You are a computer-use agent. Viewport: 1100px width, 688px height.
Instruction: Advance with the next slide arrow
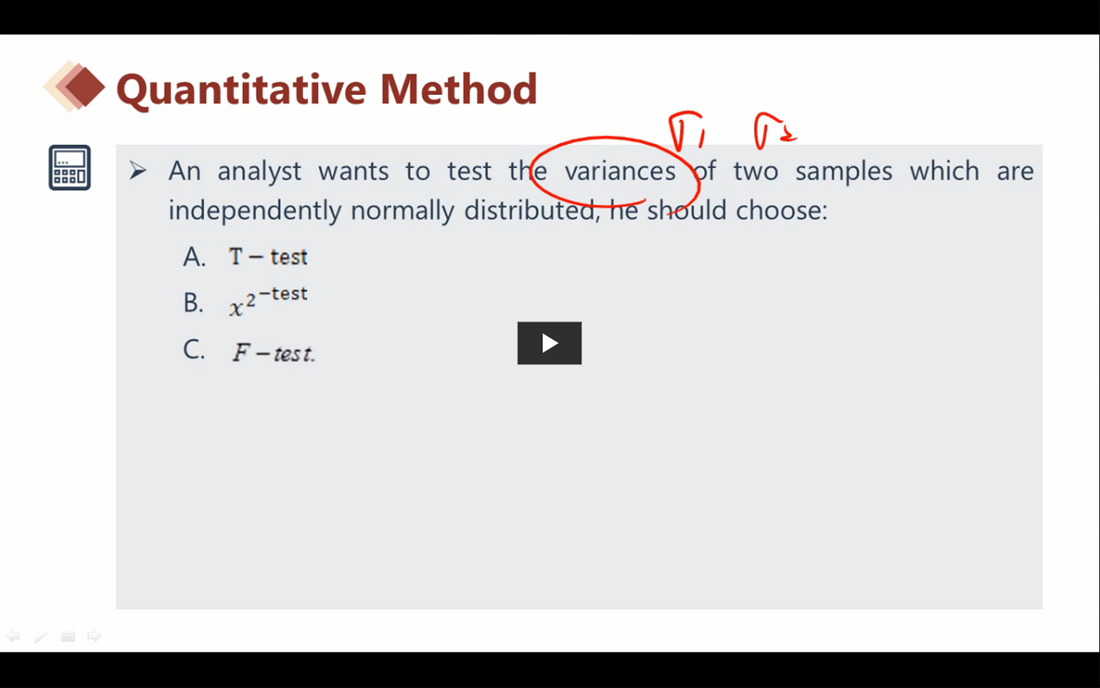pyautogui.click(x=94, y=636)
